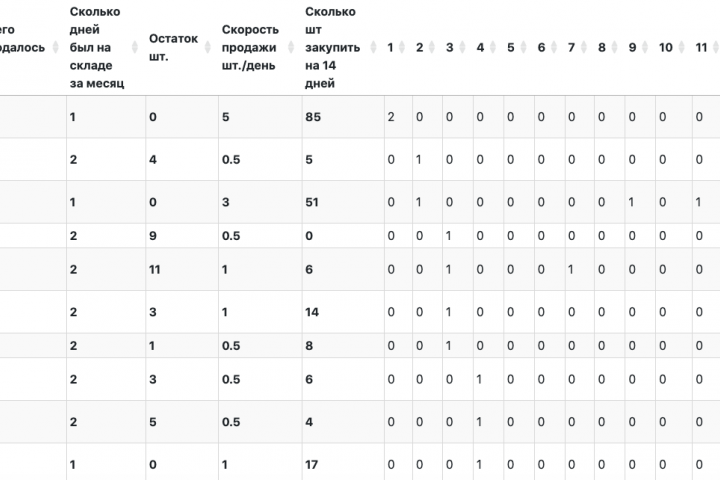Select the cell showing 51 to purchase

point(312,202)
